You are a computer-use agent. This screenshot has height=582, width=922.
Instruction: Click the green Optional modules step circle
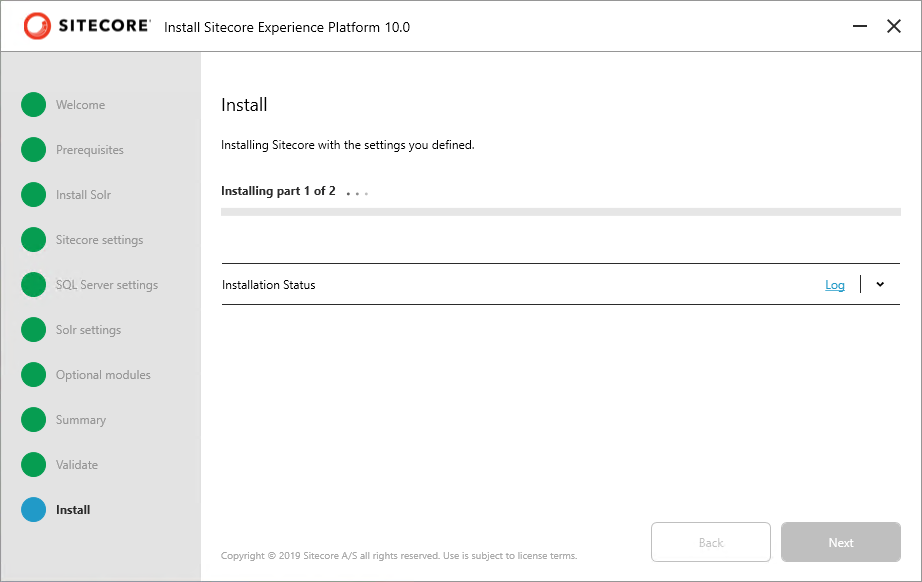[x=34, y=374]
